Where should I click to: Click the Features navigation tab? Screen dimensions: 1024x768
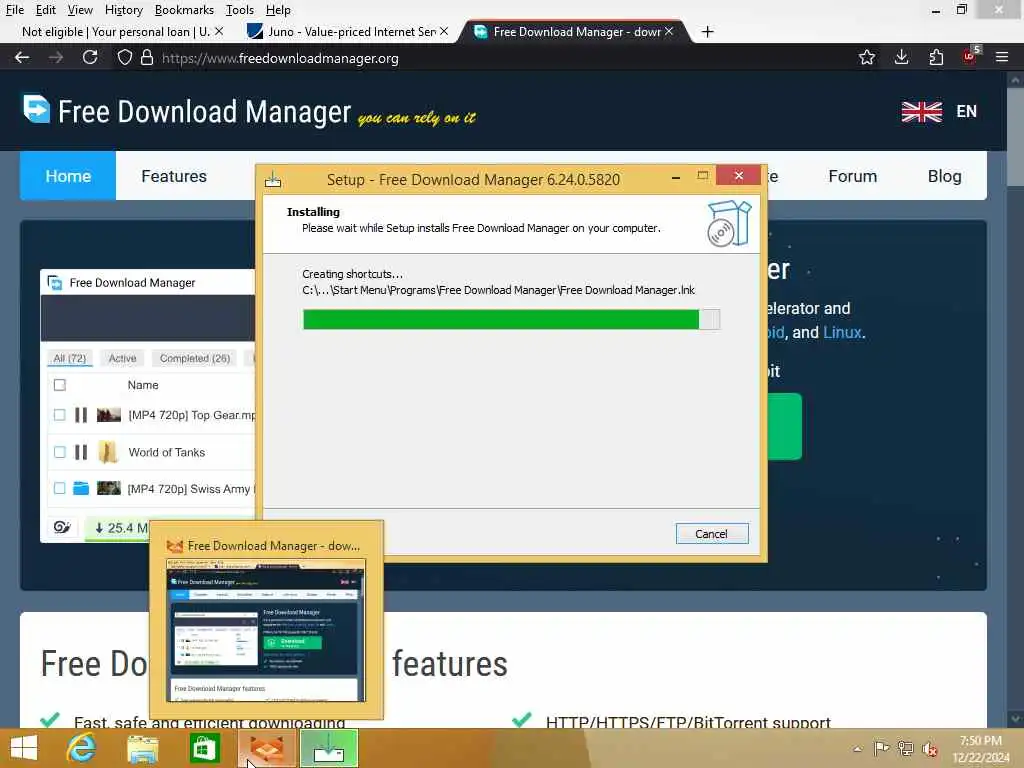174,176
